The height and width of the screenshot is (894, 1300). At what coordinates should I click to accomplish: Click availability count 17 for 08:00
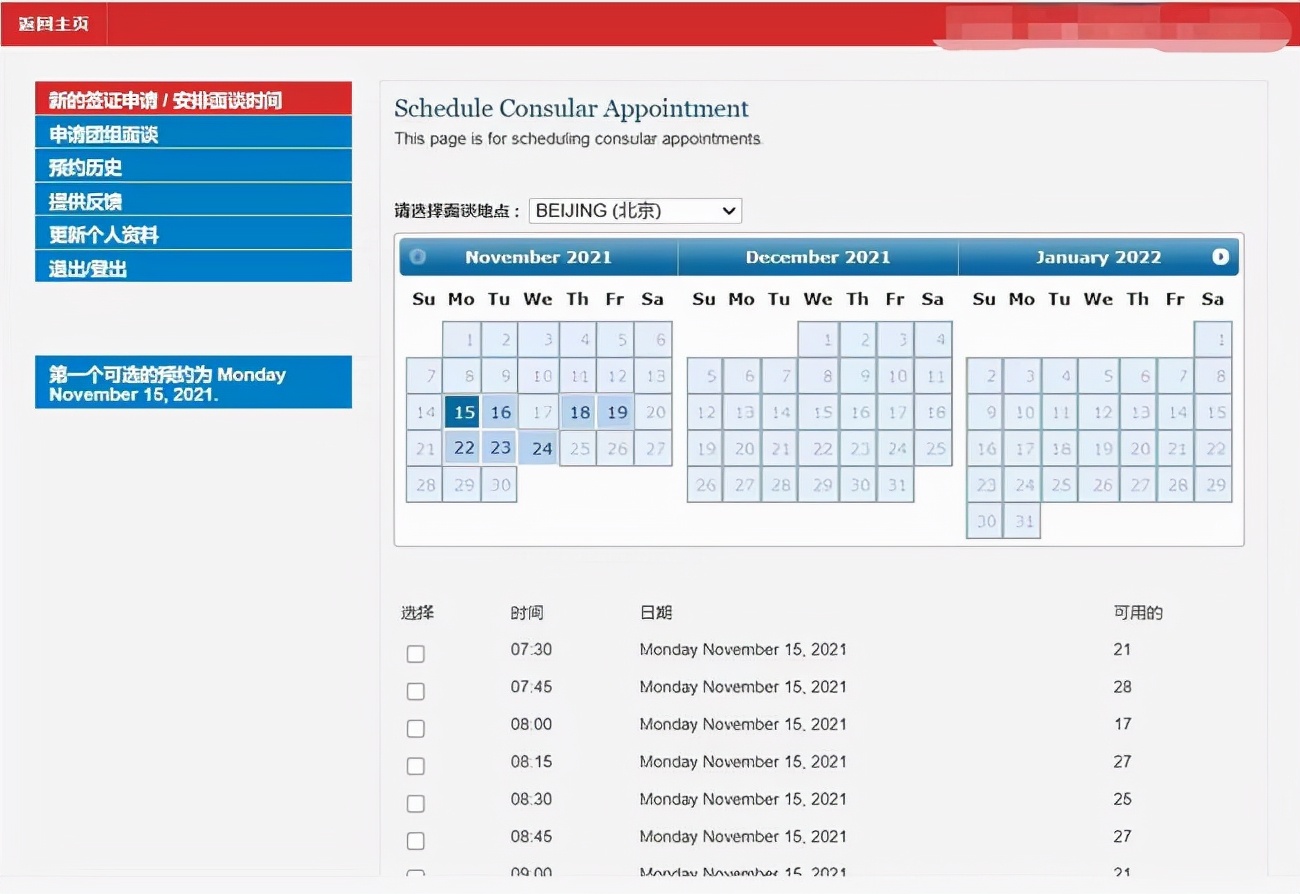coord(1122,724)
